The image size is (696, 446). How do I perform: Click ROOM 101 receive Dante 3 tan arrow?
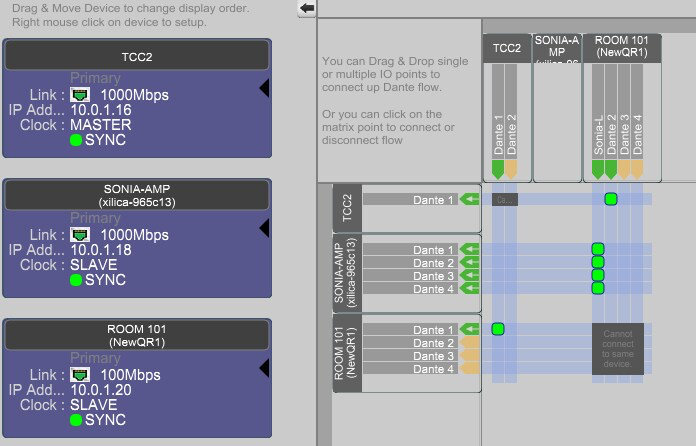tap(470, 355)
